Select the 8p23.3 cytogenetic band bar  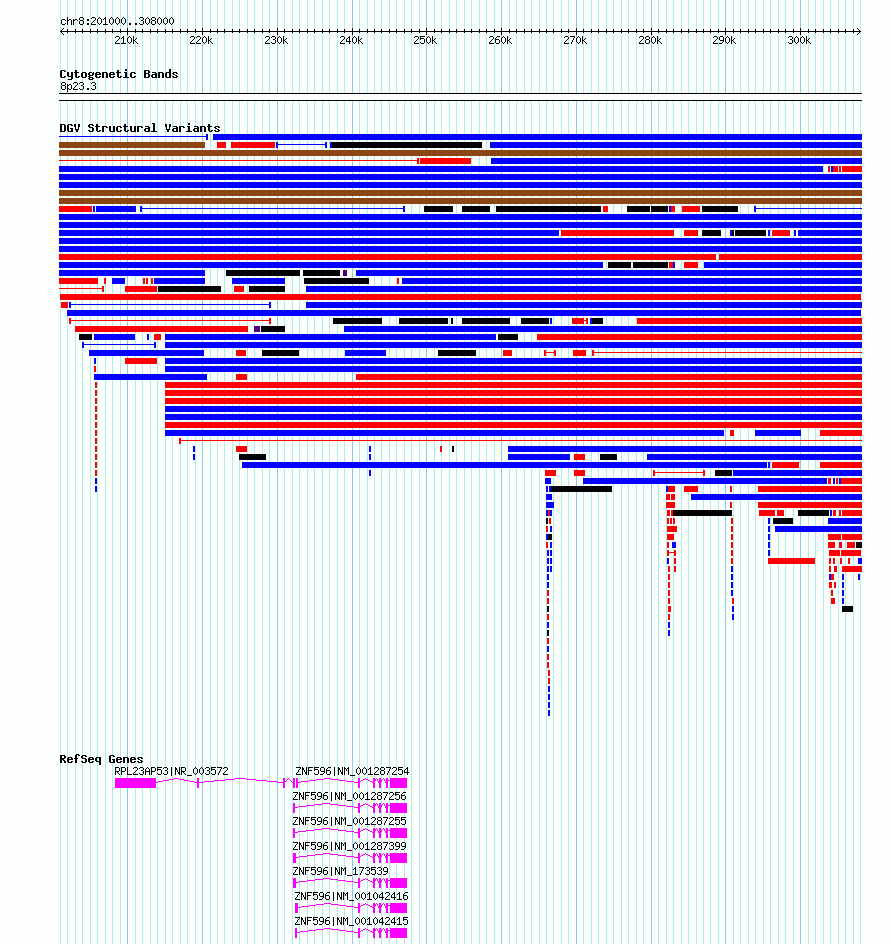tap(460, 97)
